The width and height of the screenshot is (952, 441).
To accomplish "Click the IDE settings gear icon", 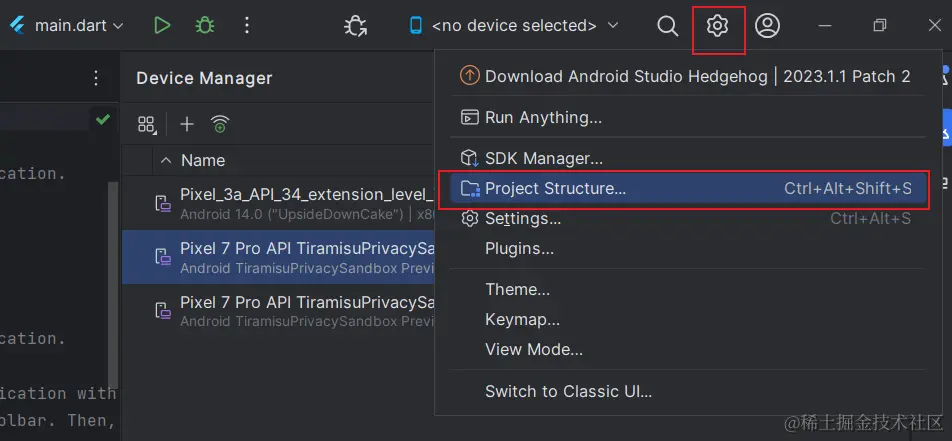I will pos(717,26).
